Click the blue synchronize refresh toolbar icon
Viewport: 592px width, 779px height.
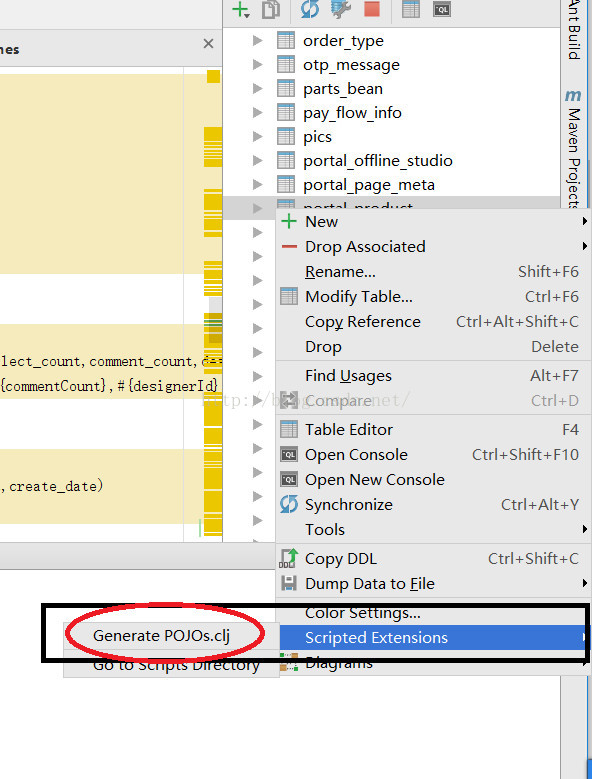tap(310, 9)
